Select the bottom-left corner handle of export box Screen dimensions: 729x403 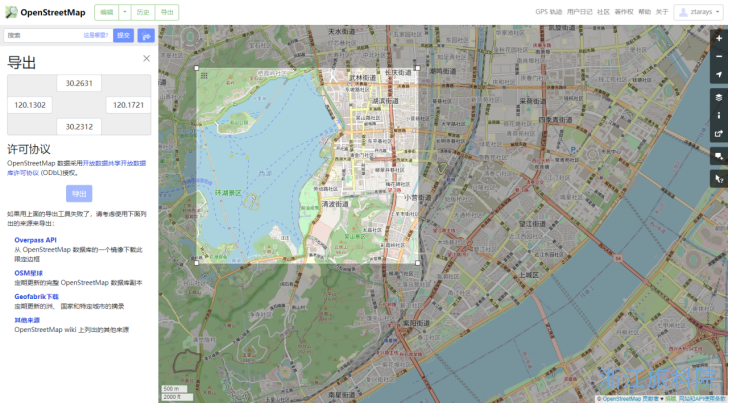pos(196,263)
